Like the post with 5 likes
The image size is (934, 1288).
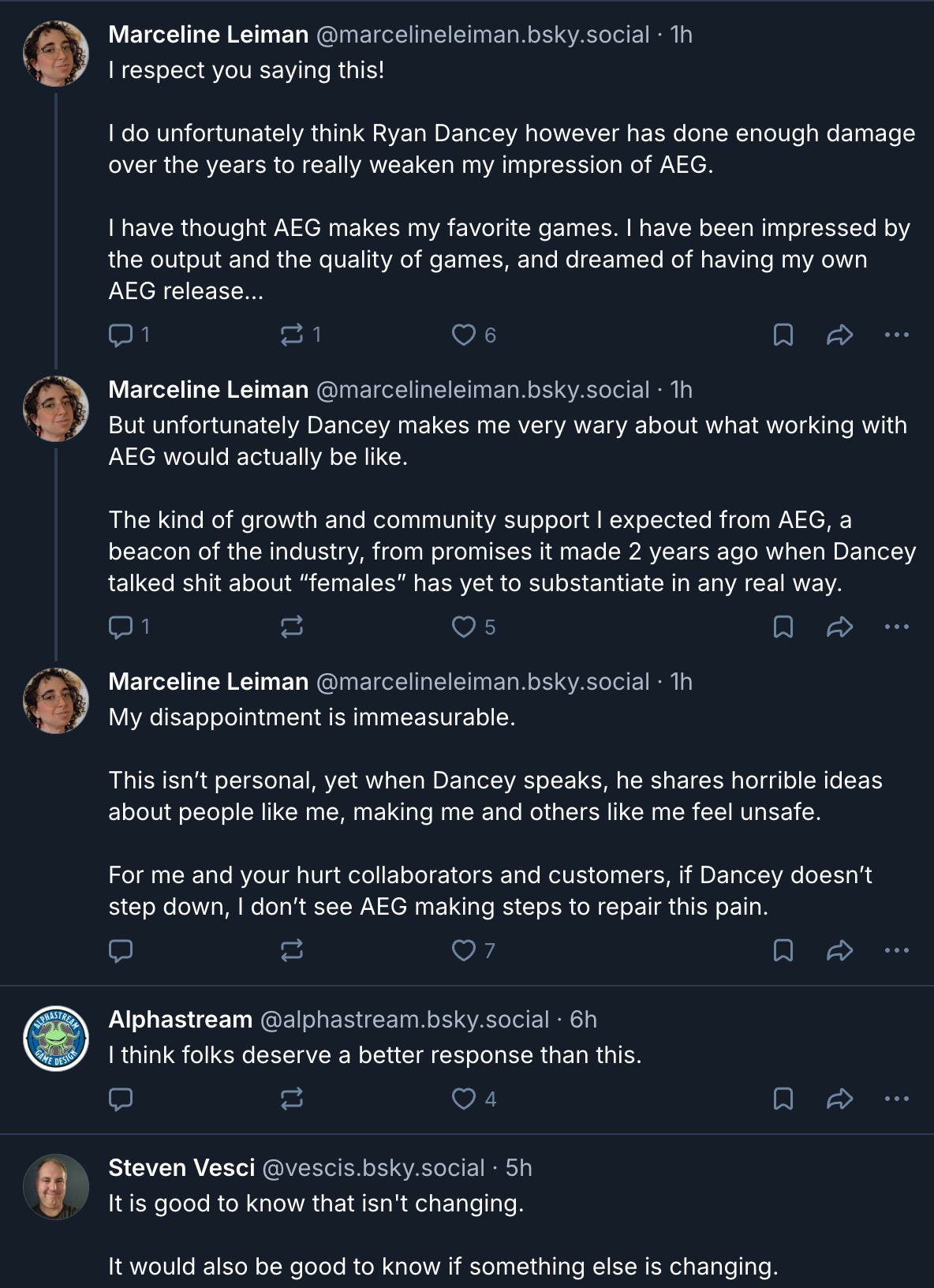coord(463,627)
